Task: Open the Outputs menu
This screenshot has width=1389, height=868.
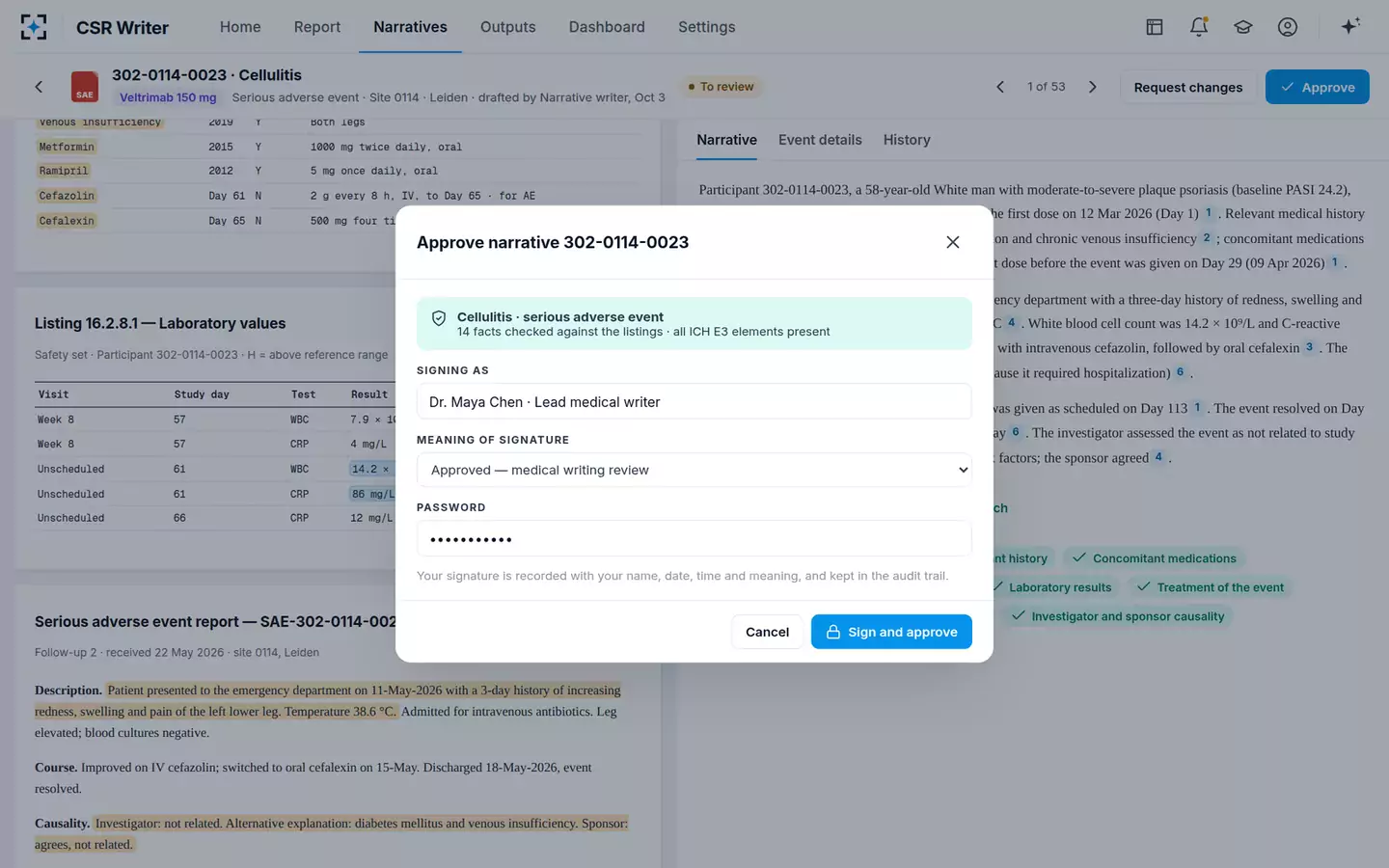Action: tap(508, 27)
